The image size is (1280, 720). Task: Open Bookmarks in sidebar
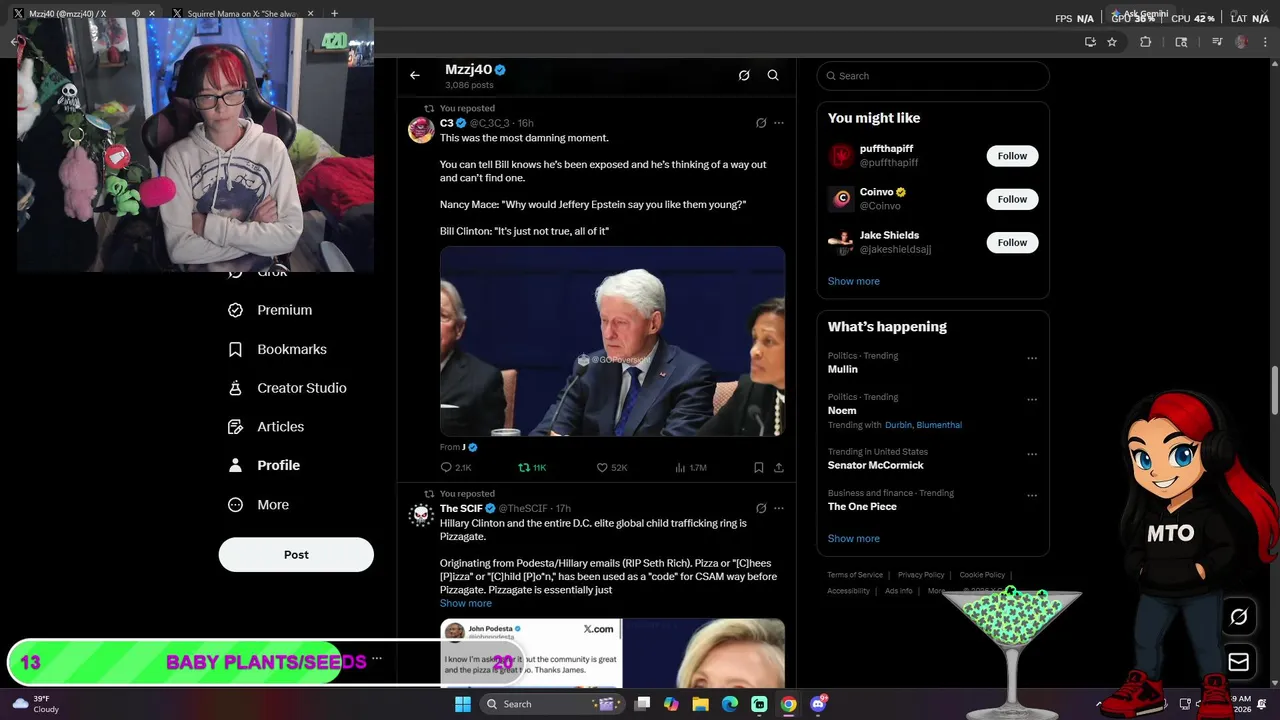[x=277, y=349]
